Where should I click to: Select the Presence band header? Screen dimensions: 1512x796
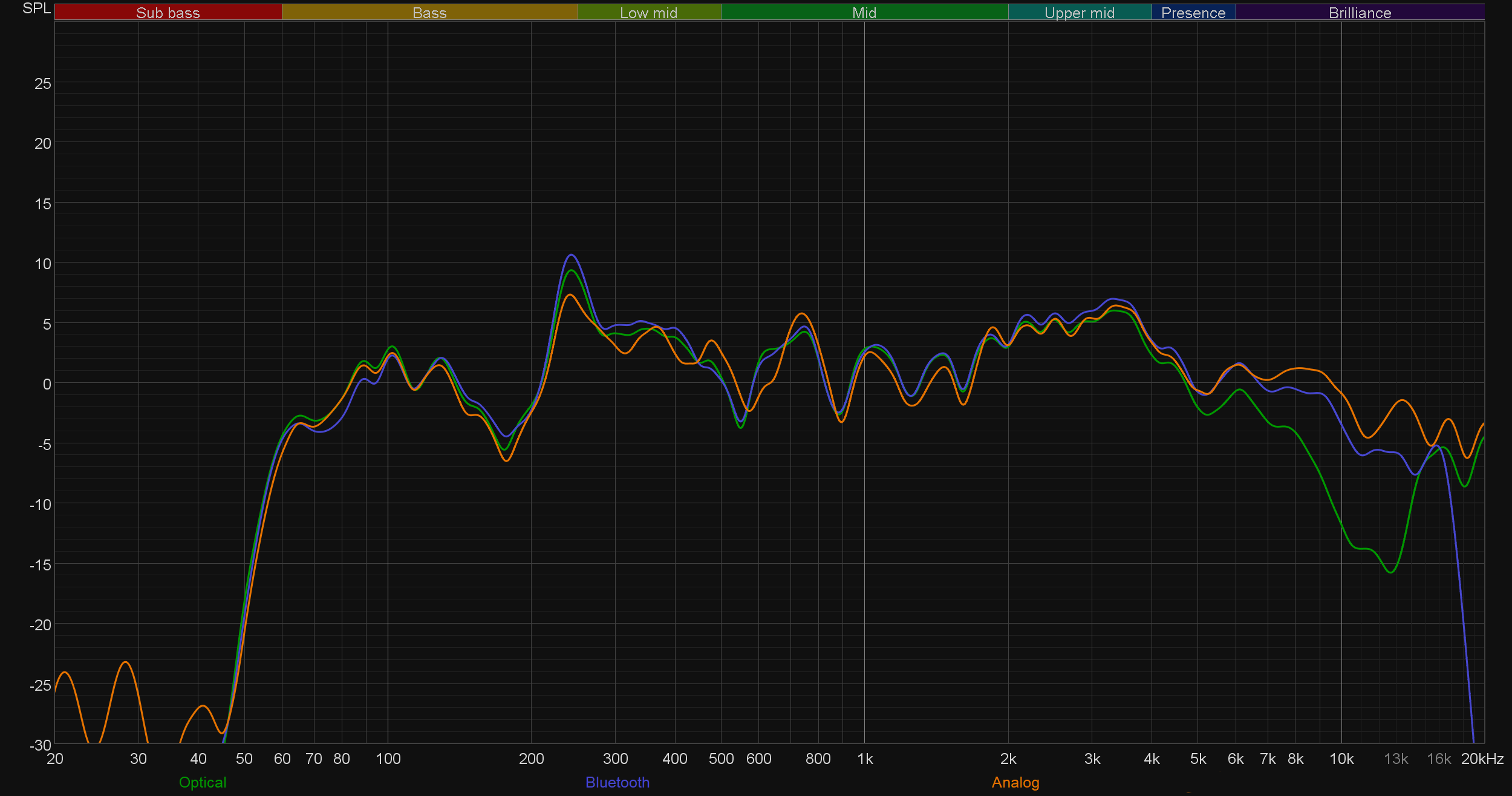tap(1193, 13)
